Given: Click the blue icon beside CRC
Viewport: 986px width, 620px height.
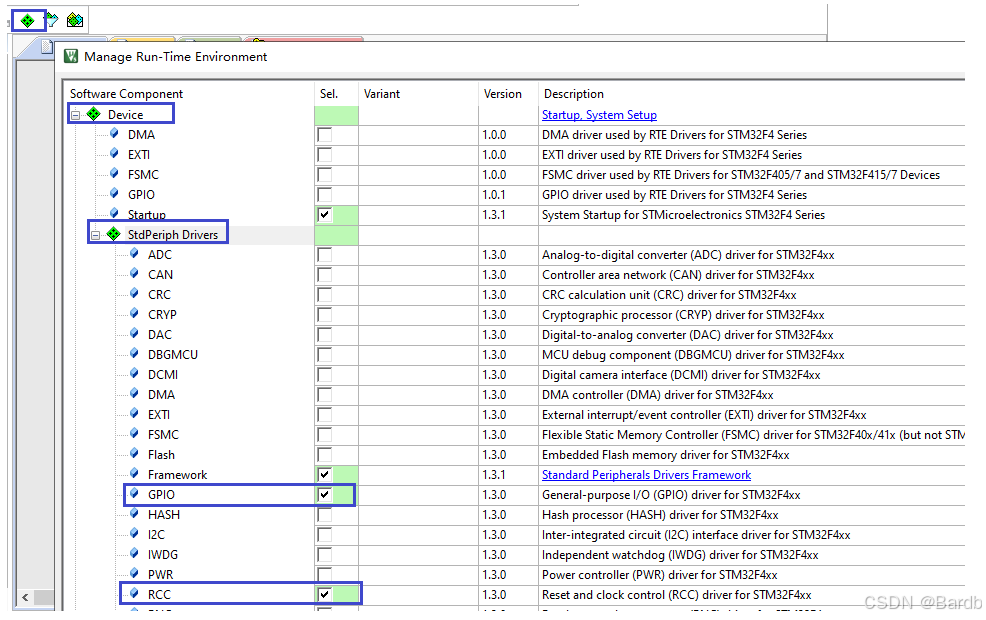Looking at the screenshot, I should click(134, 294).
